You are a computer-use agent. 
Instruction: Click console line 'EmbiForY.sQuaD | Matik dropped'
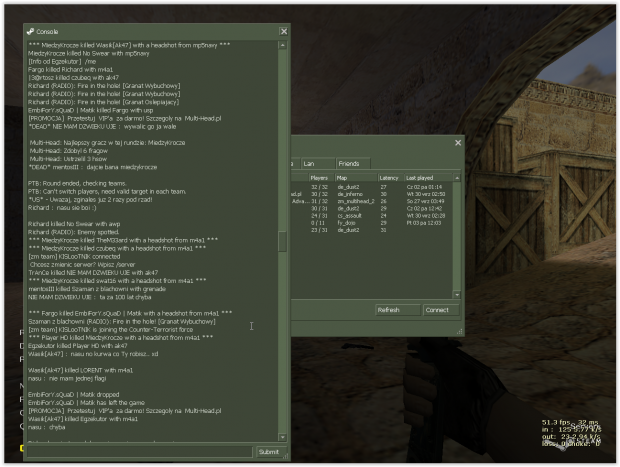pos(74,395)
